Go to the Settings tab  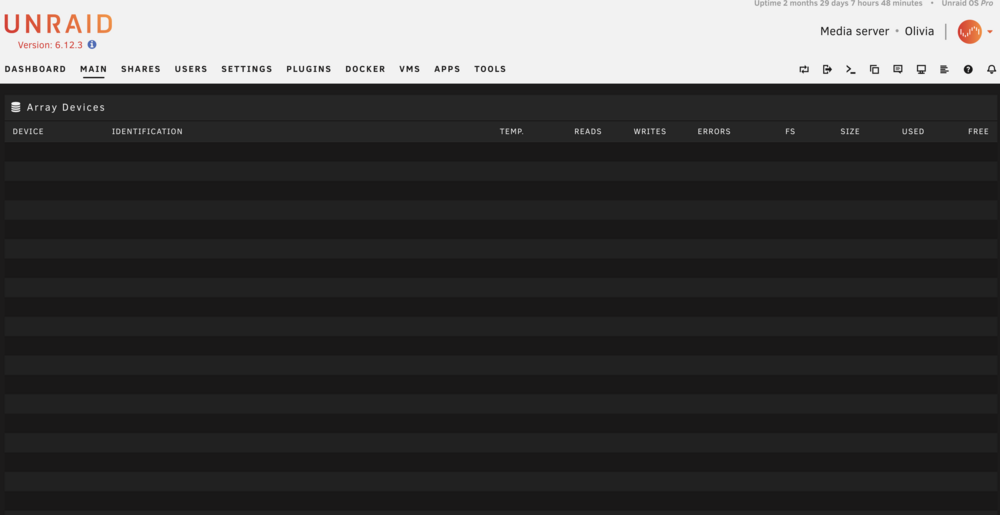[247, 69]
